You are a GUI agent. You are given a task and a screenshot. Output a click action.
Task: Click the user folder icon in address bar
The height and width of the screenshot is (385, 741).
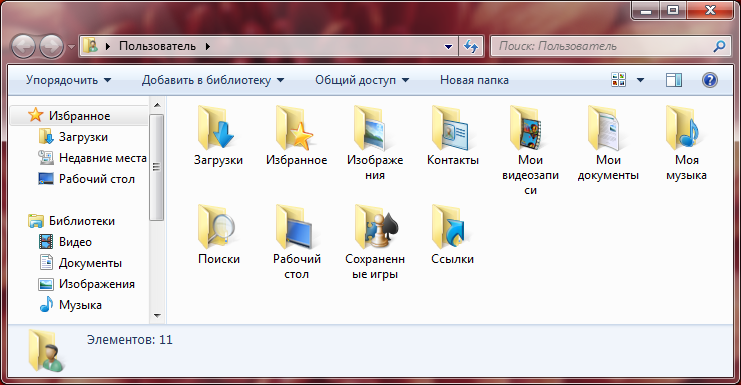point(91,46)
